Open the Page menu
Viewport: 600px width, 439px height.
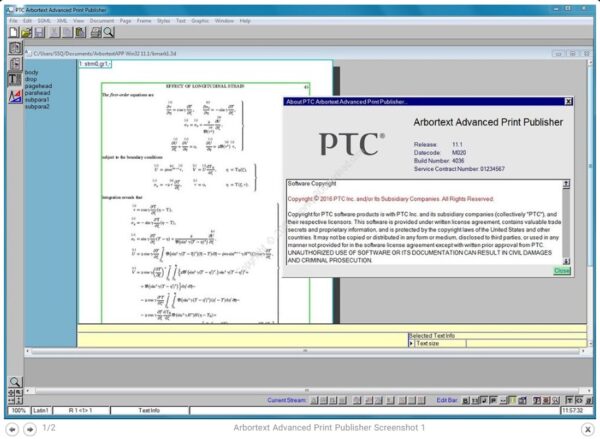point(126,21)
